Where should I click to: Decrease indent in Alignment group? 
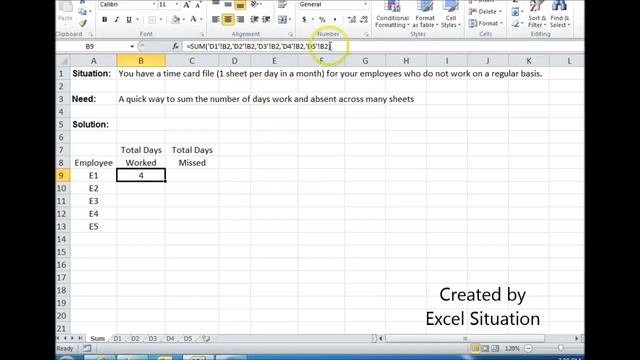(x=254, y=20)
